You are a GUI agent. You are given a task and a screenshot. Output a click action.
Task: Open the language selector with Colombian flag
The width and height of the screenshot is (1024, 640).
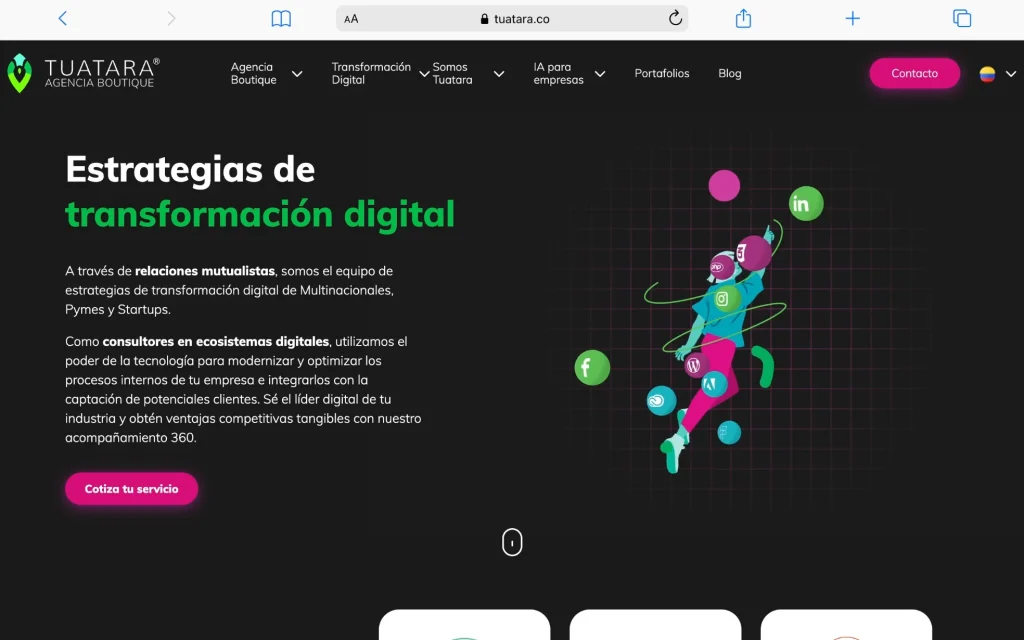(x=990, y=73)
